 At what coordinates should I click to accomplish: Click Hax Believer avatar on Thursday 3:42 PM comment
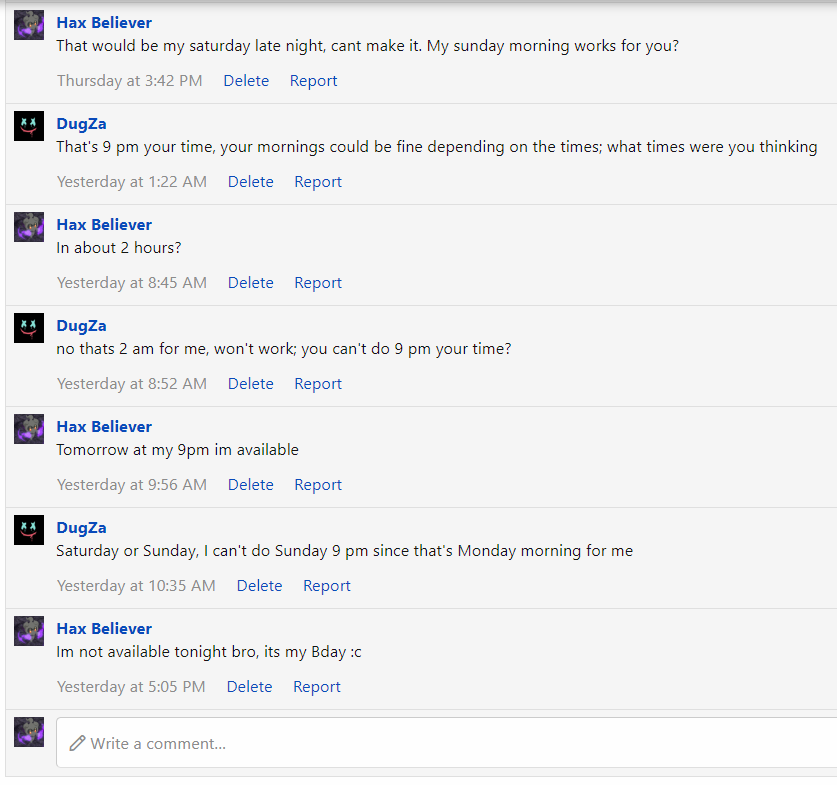29,25
